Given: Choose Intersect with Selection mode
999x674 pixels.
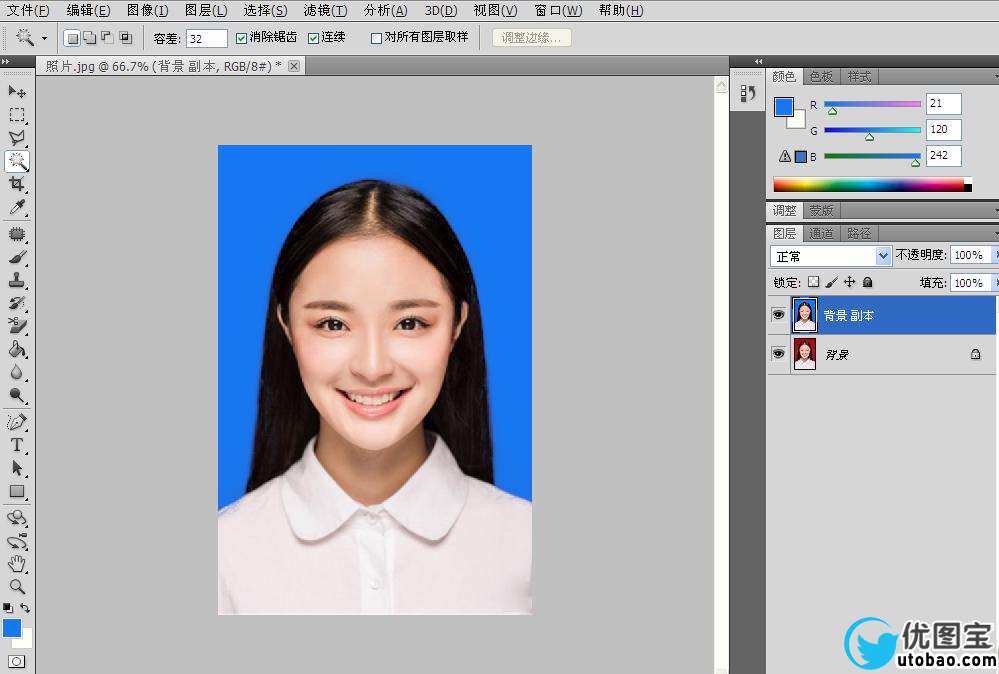Looking at the screenshot, I should (x=126, y=38).
